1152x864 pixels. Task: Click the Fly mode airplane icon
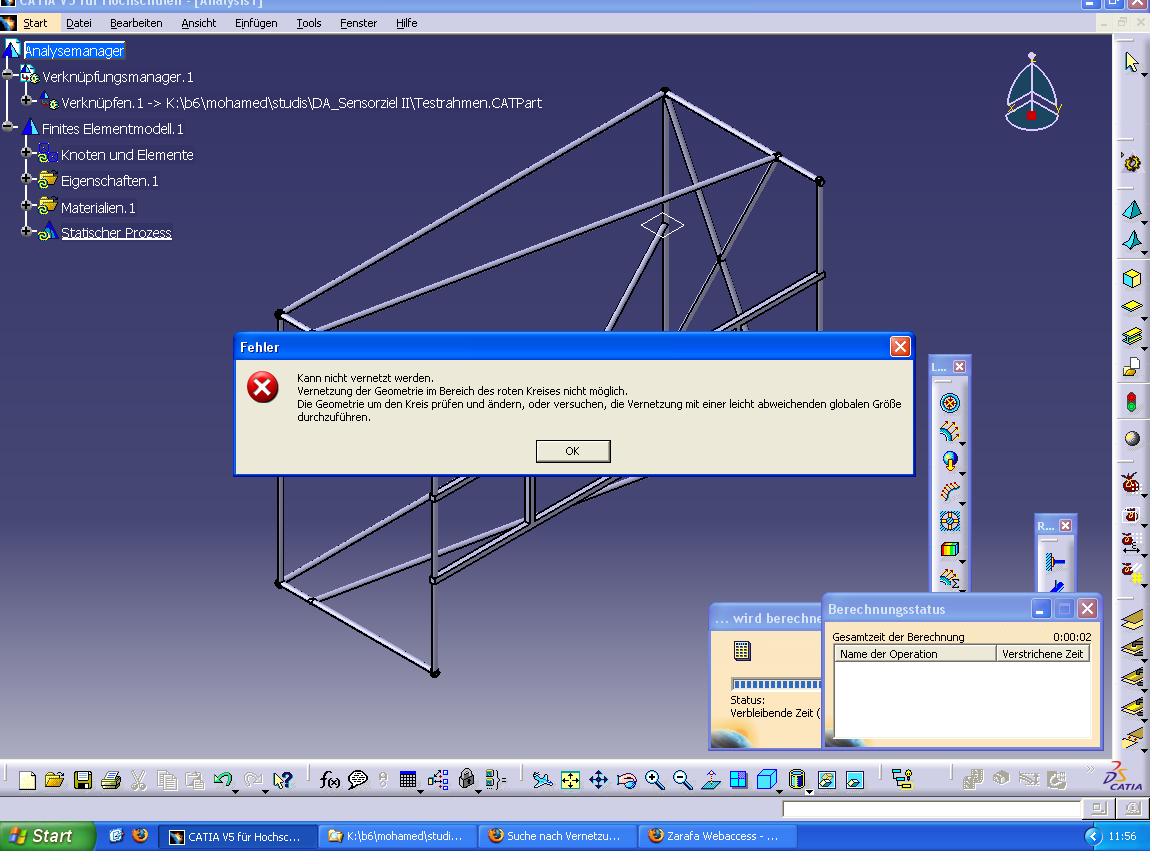[542, 780]
